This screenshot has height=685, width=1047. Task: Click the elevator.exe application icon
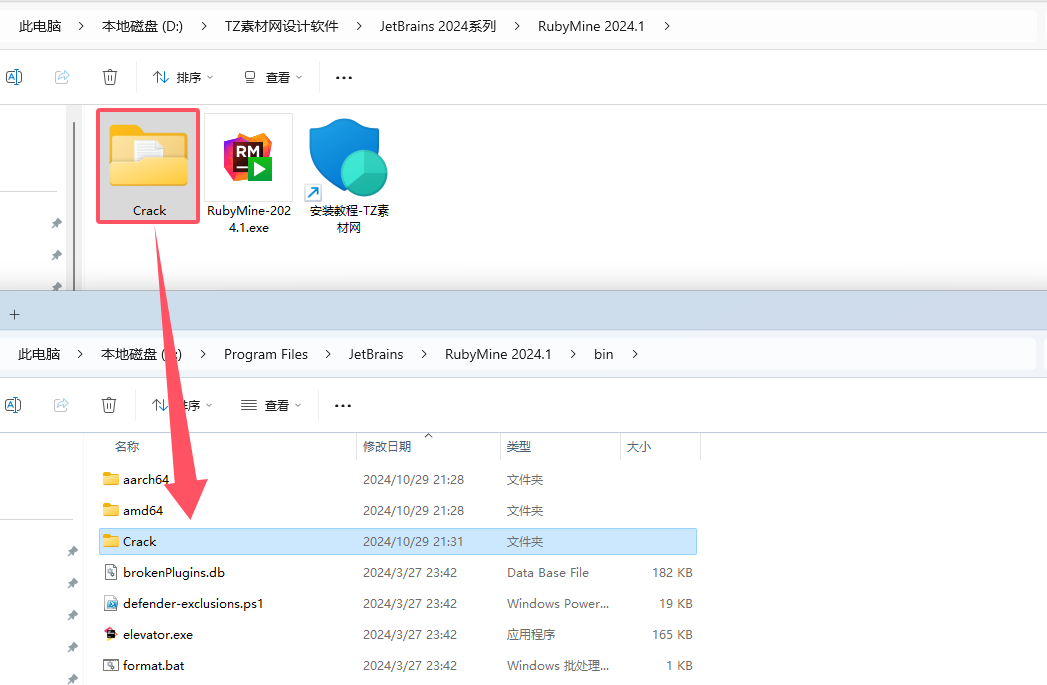coord(111,634)
